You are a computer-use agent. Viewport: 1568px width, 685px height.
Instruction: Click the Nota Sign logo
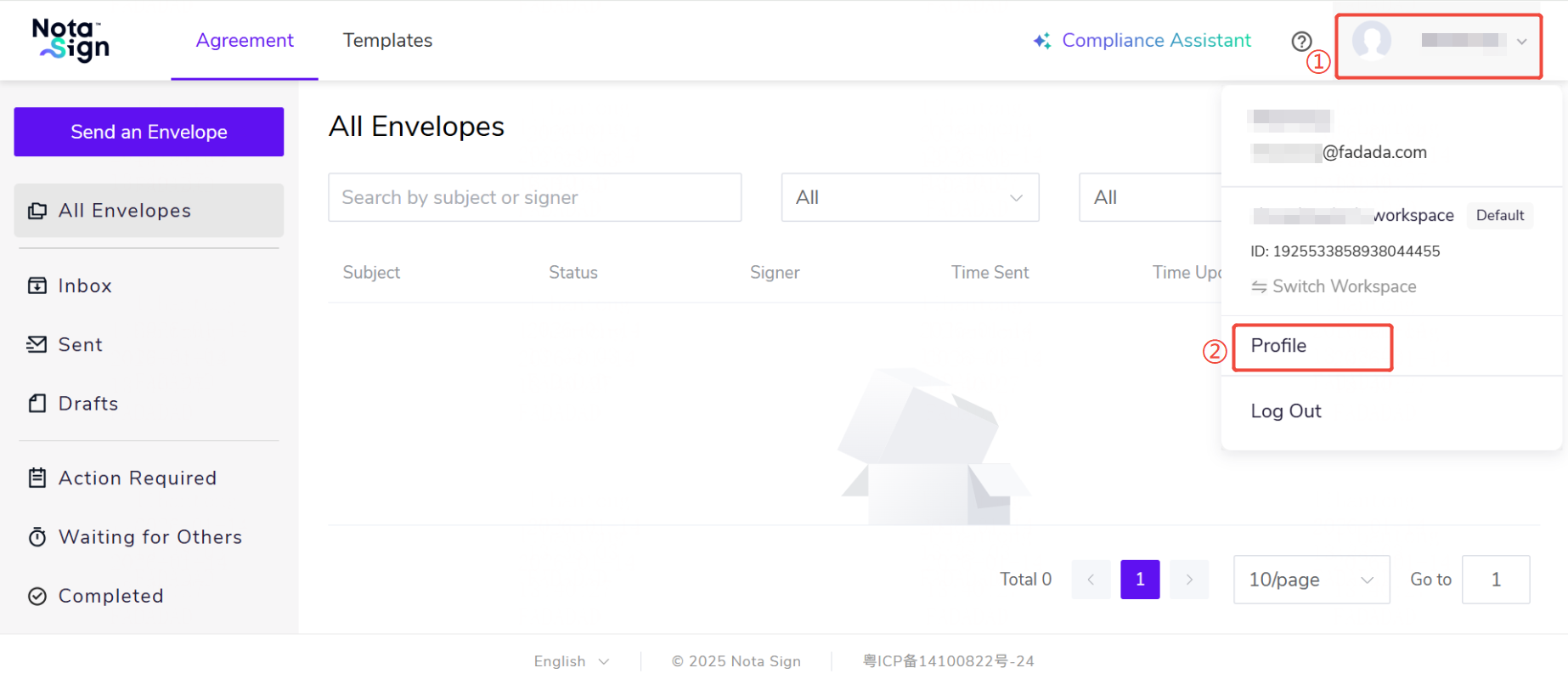71,41
